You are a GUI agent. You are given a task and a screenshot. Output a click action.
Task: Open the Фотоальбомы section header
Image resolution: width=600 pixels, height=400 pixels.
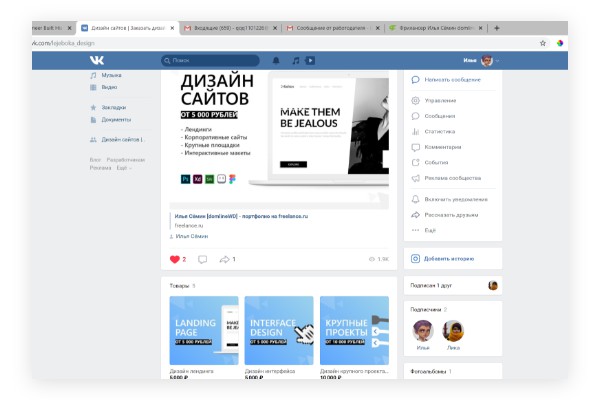(x=431, y=371)
